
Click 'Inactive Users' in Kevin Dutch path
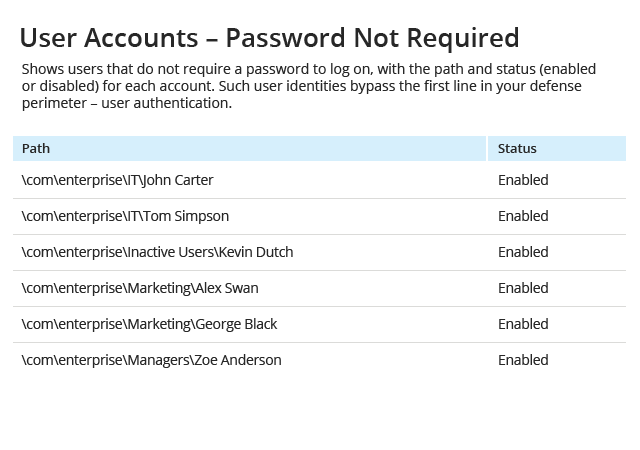171,252
